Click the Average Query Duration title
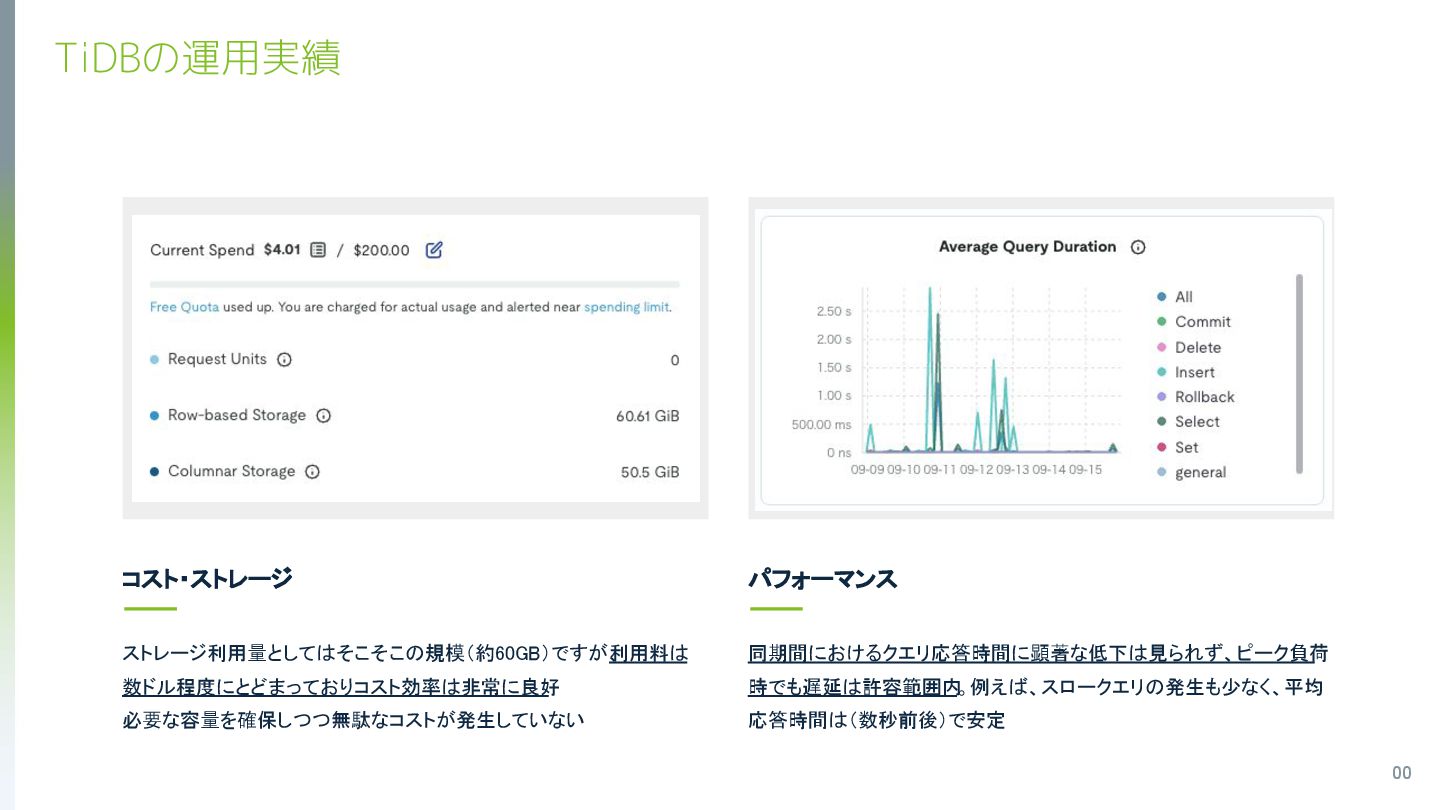1440x810 pixels. [1027, 247]
